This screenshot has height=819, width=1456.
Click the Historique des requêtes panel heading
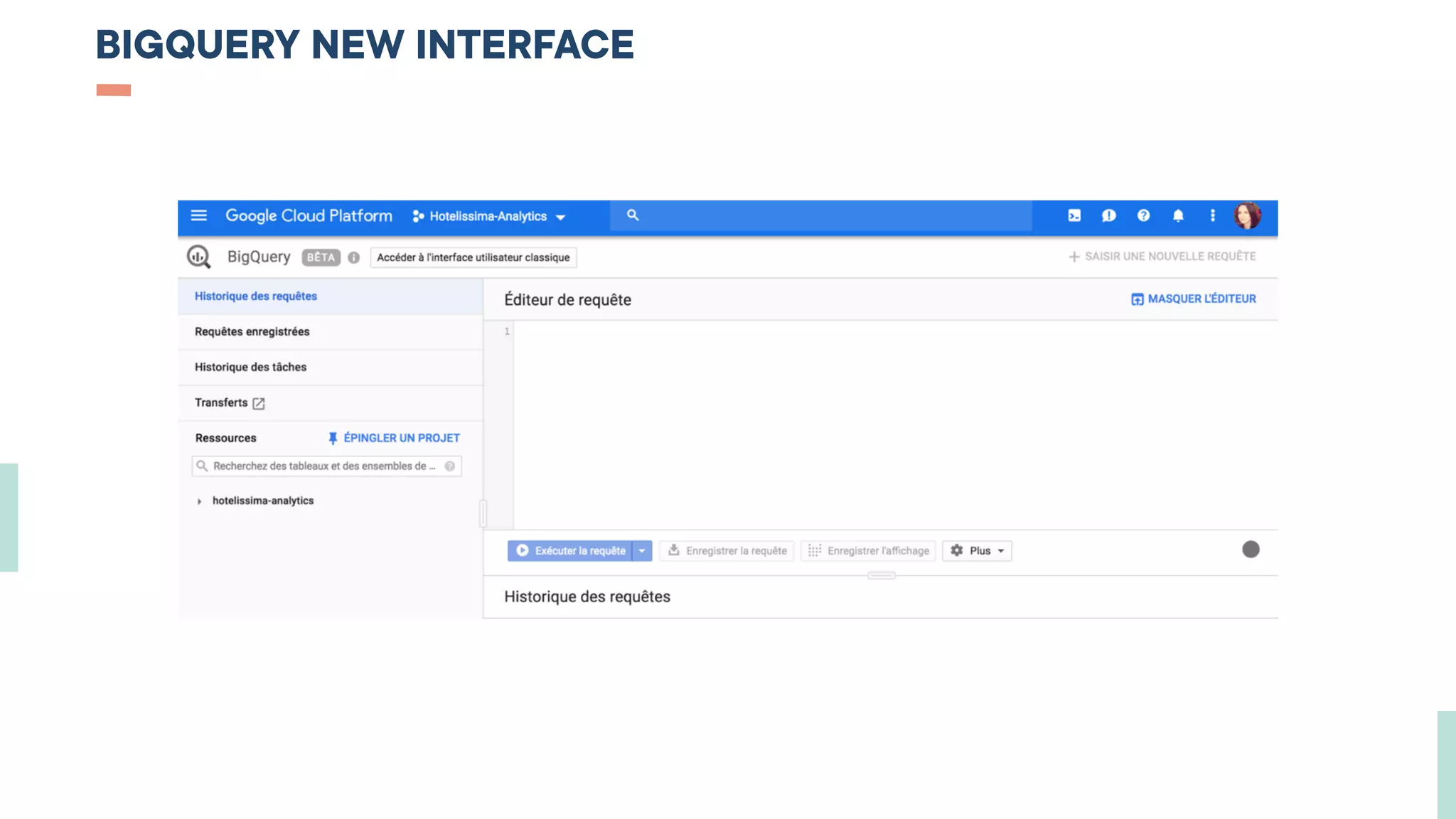(x=587, y=597)
